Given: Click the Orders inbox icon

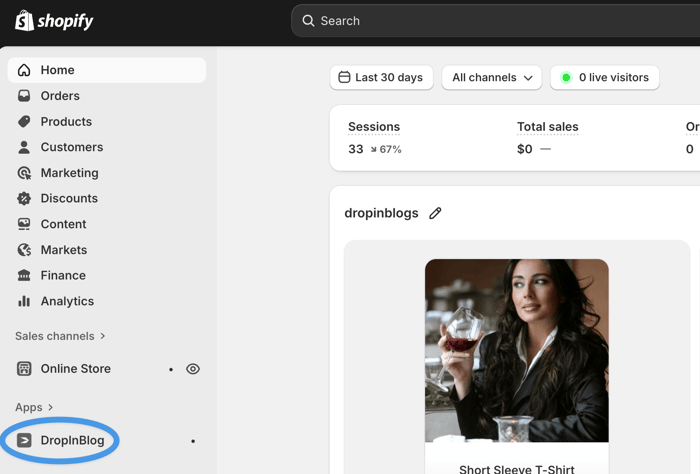Looking at the screenshot, I should pos(24,96).
